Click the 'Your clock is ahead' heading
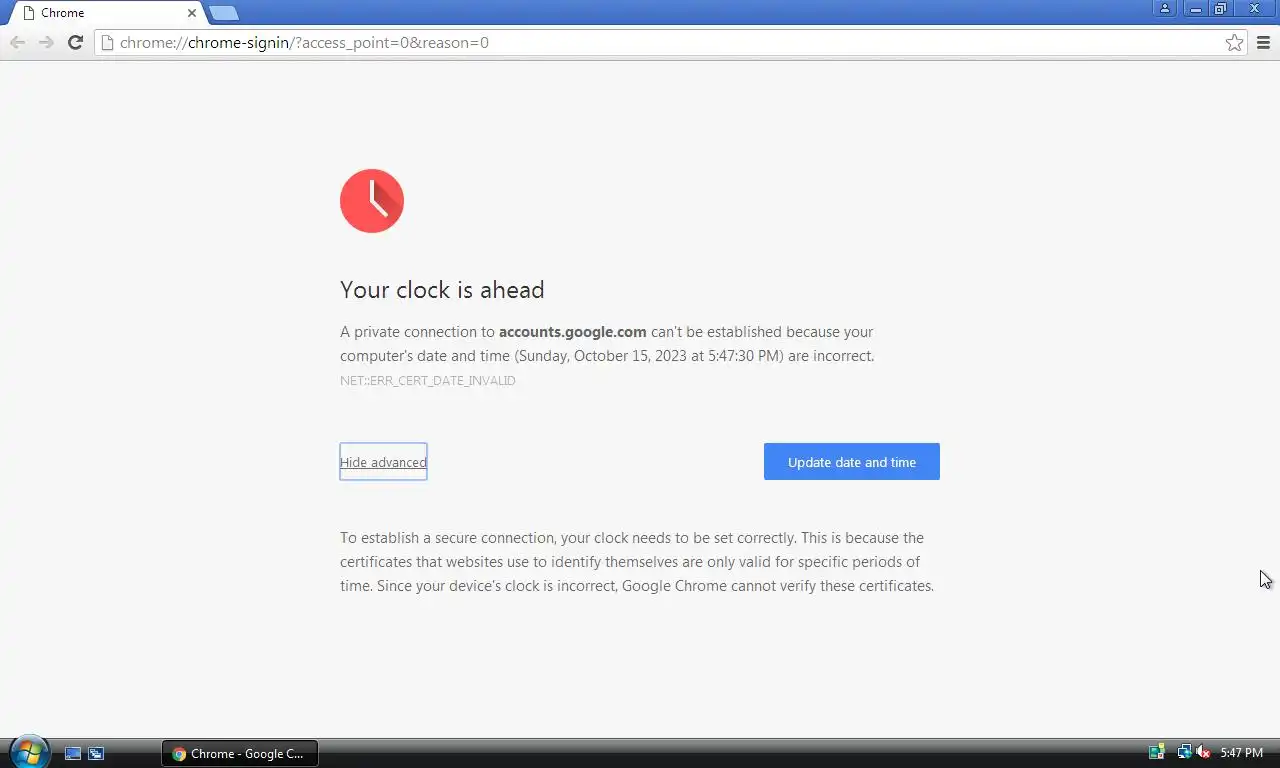Image resolution: width=1280 pixels, height=768 pixels. (x=442, y=289)
